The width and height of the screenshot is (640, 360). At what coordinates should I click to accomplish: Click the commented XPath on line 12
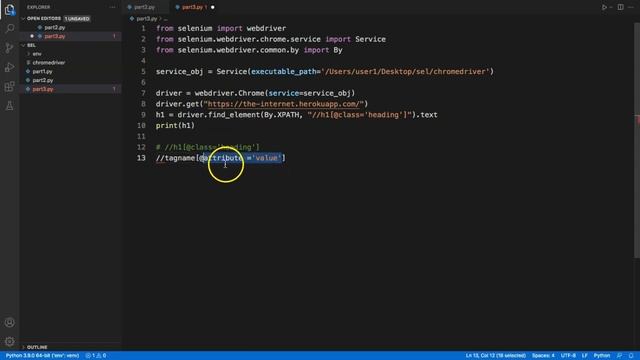click(x=208, y=147)
